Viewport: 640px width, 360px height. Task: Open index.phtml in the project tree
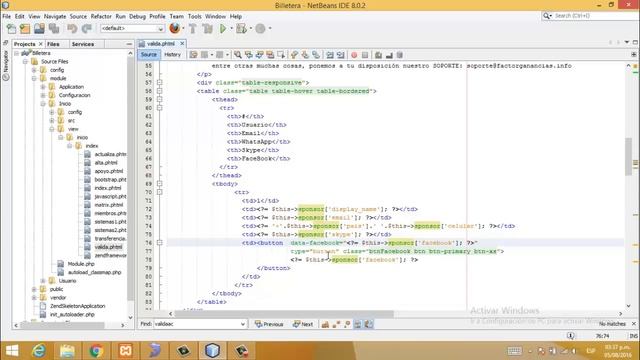(108, 188)
